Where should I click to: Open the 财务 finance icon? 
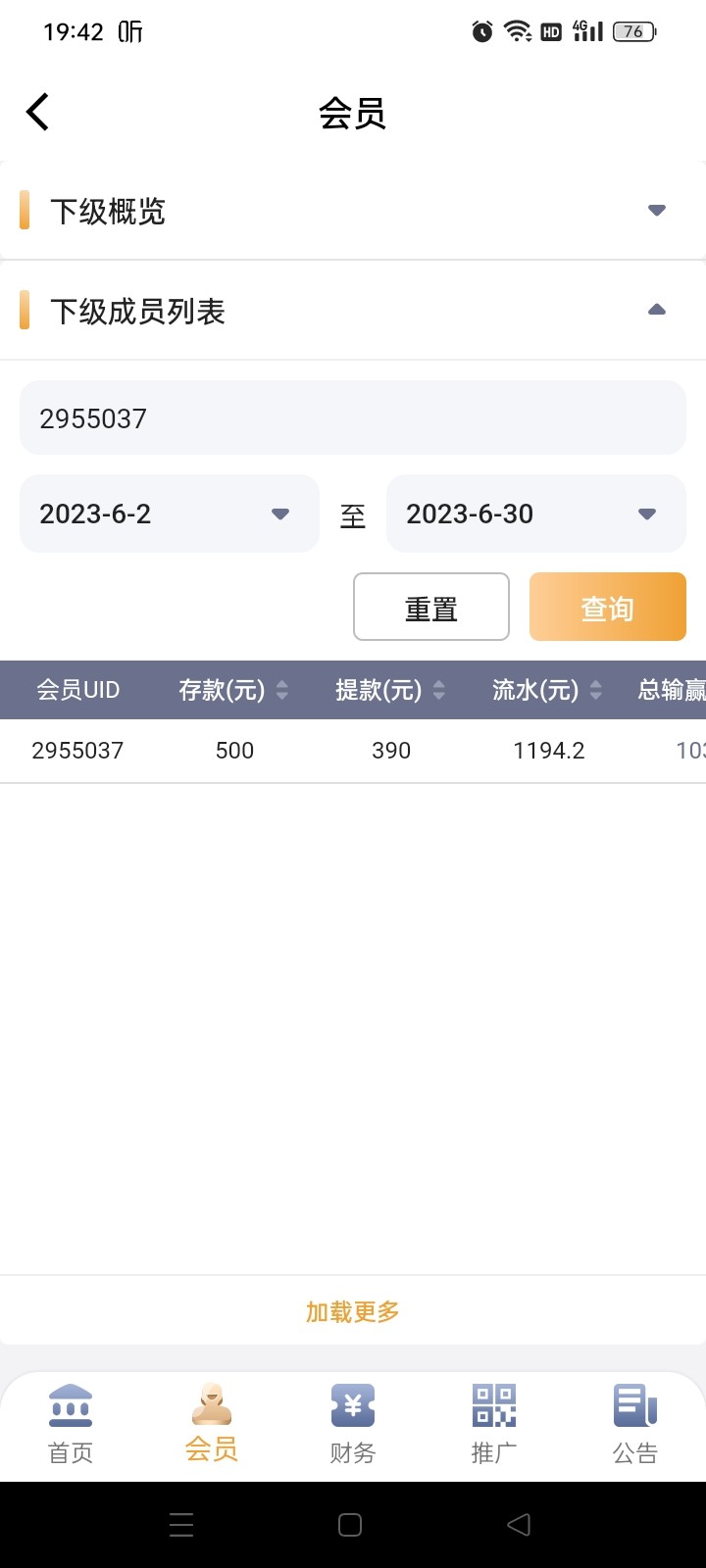[352, 1406]
